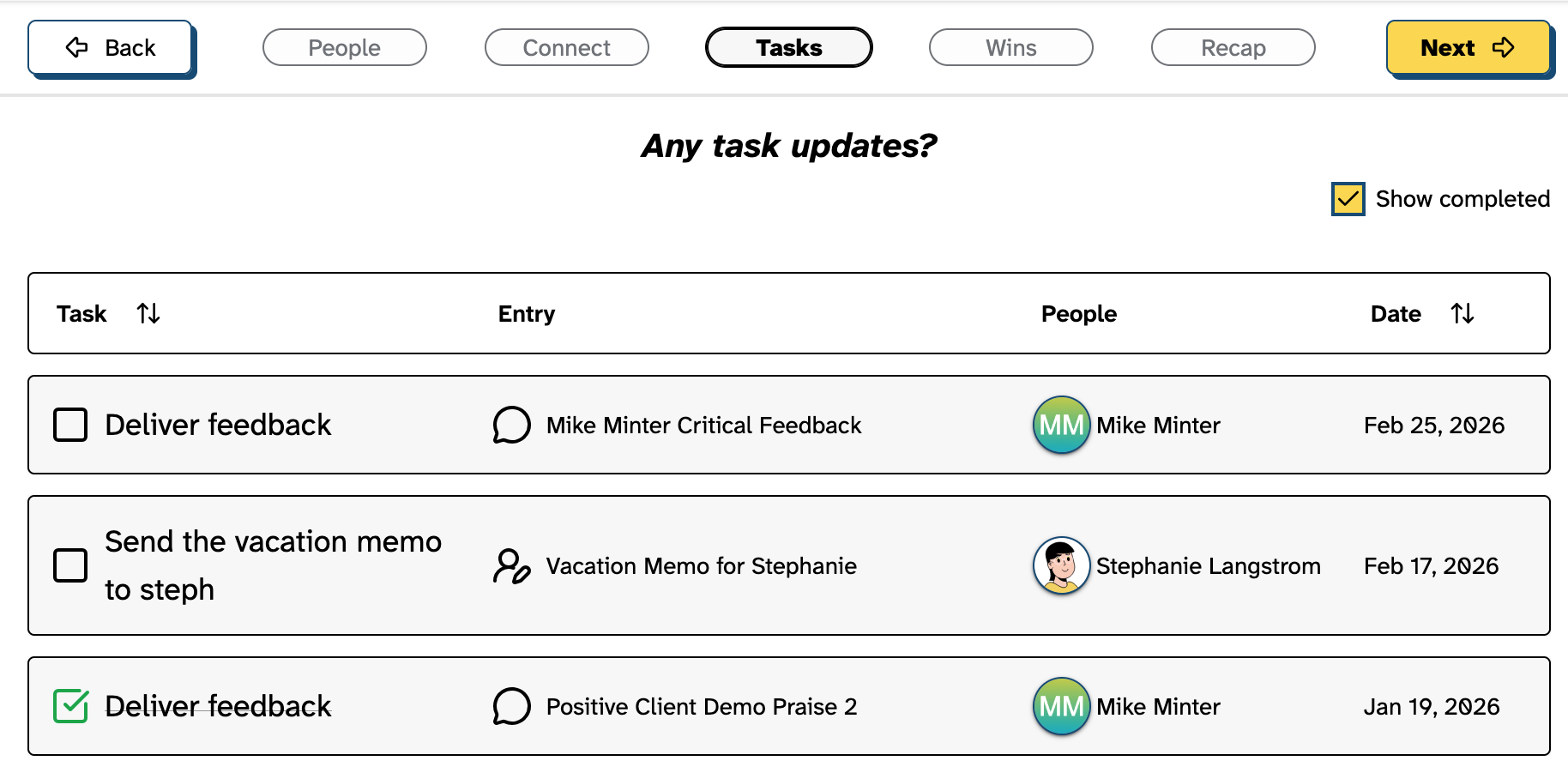The width and height of the screenshot is (1568, 767).
Task: Uncheck the completed Deliver feedback task
Action: coord(70,706)
